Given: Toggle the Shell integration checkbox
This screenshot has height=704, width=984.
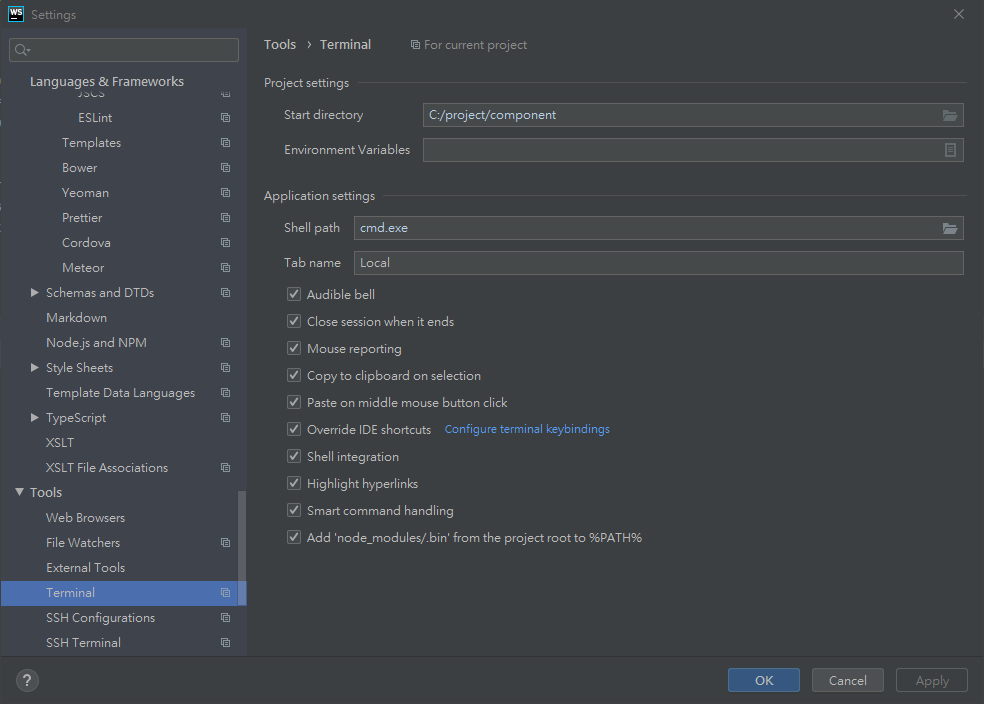Looking at the screenshot, I should [x=294, y=457].
